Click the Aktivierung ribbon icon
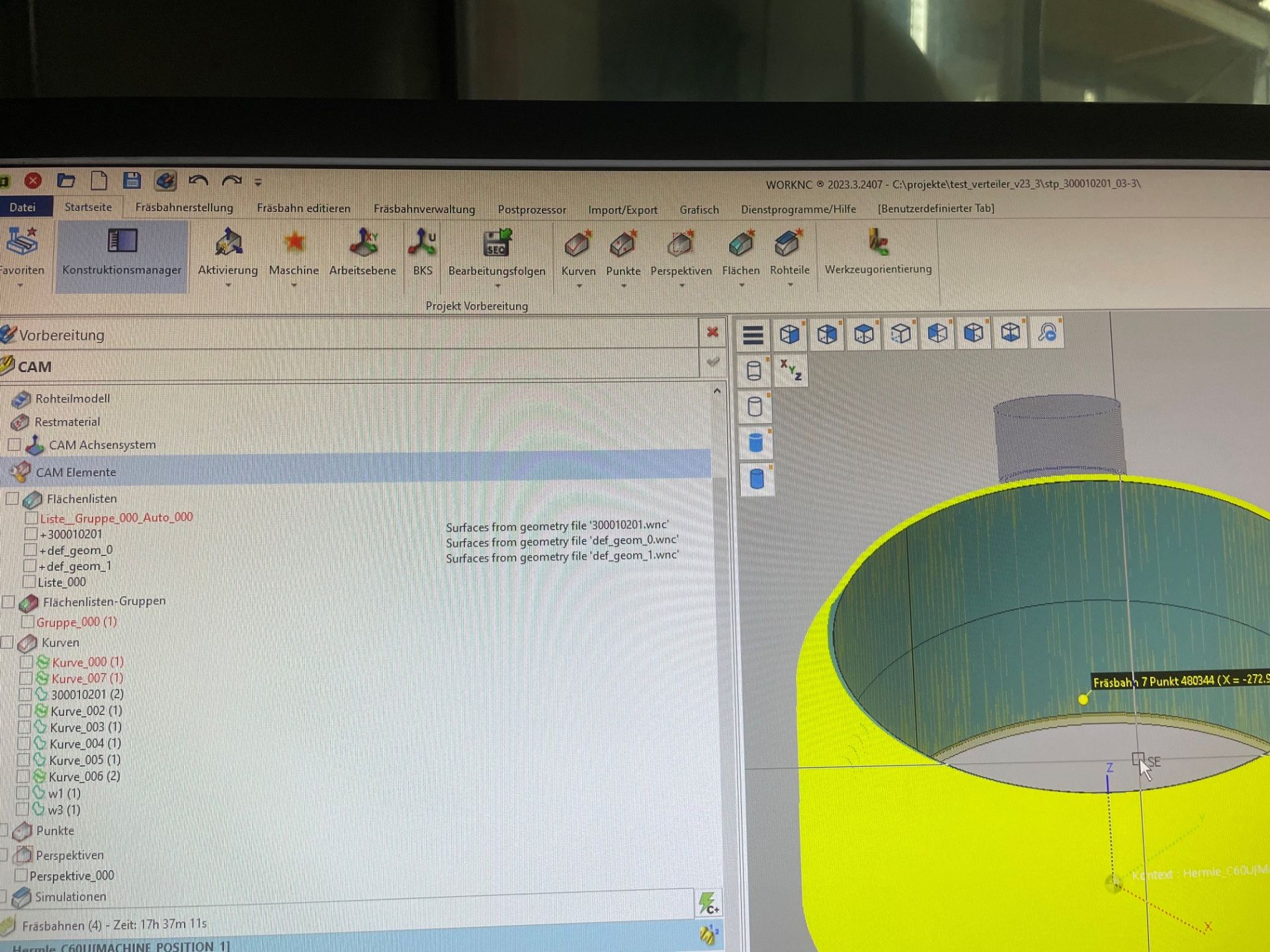This screenshot has width=1270, height=952. [x=228, y=244]
